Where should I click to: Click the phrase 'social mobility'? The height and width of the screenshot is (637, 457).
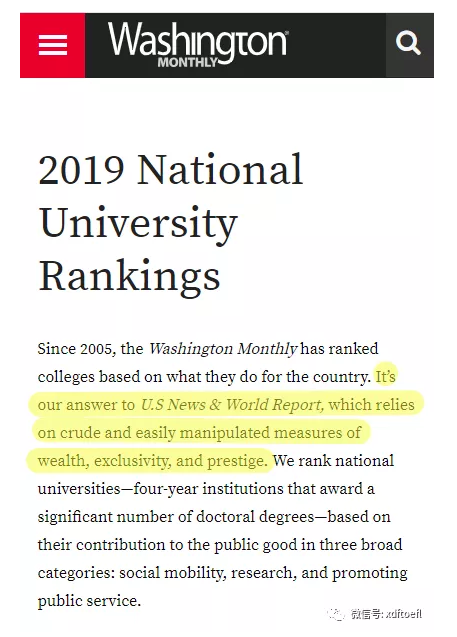[171, 573]
